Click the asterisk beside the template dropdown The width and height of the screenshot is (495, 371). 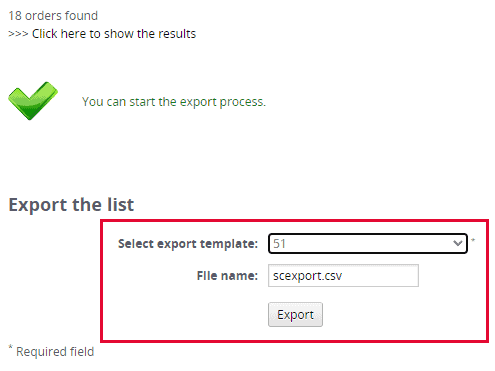473,240
